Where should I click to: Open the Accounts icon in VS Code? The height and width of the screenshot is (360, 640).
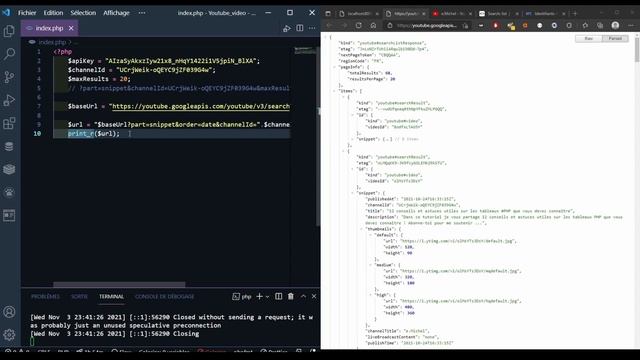tap(9, 312)
